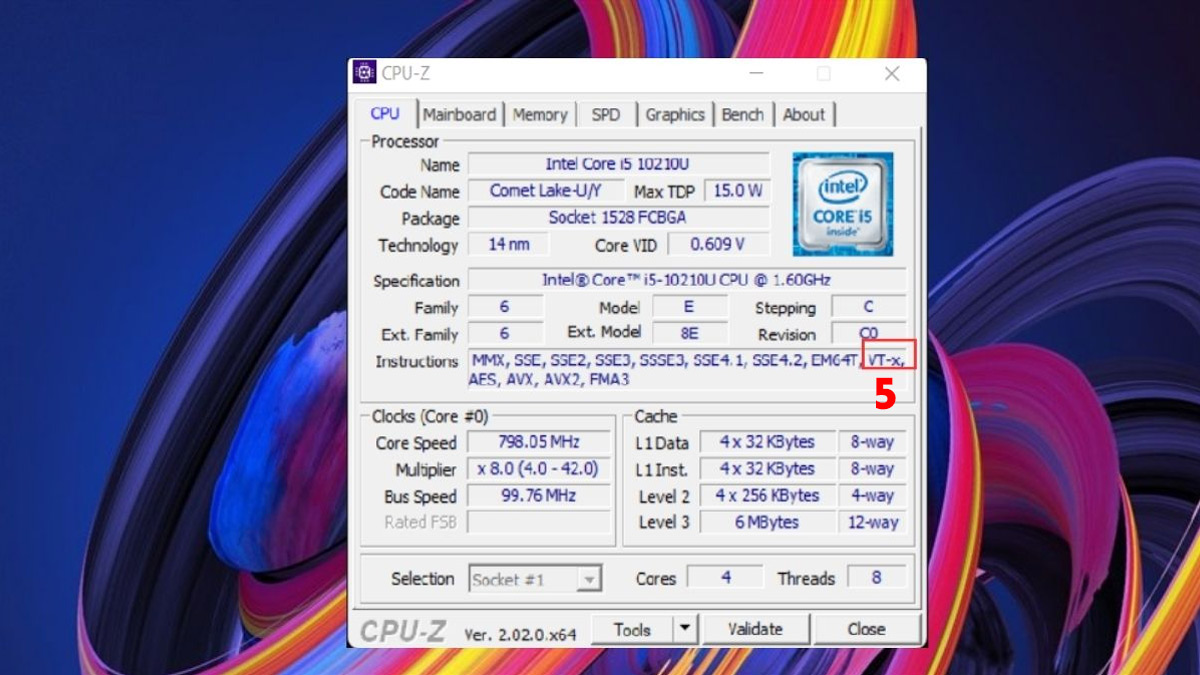This screenshot has width=1200, height=675.
Task: Click VT-x in the Instructions list
Action: [885, 360]
